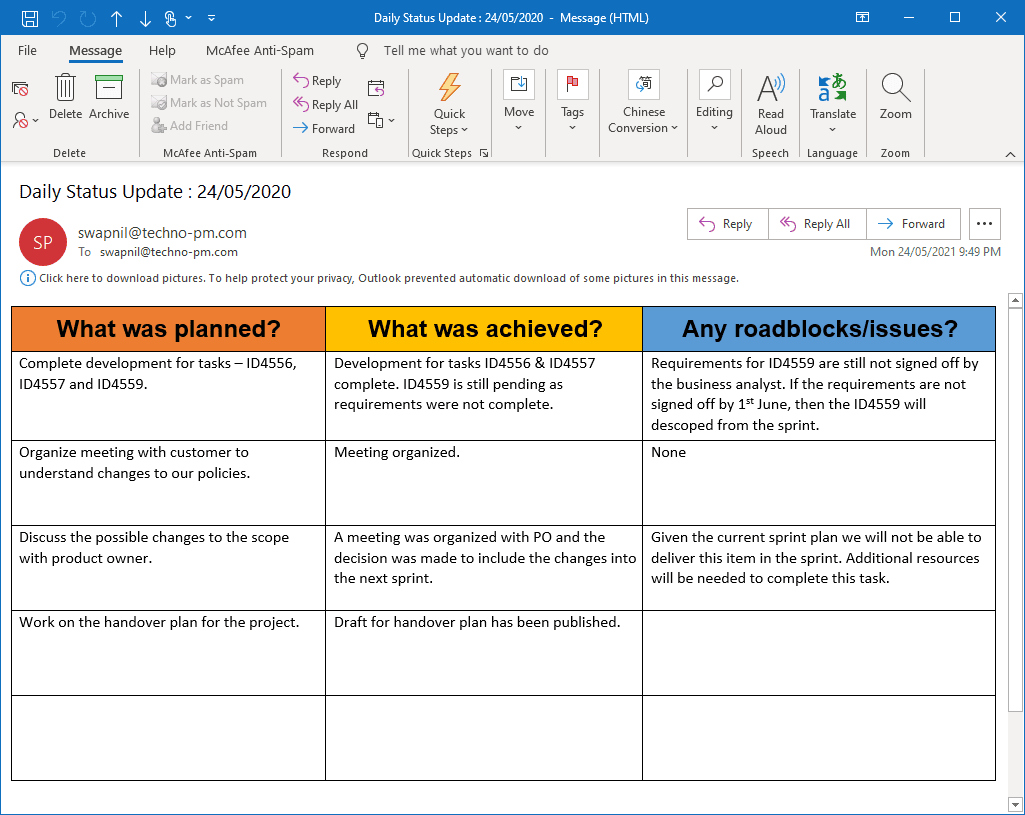
Task: Click Reply All in the ribbon
Action: tap(325, 105)
